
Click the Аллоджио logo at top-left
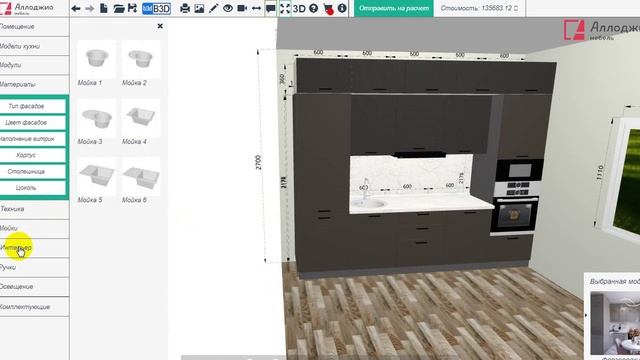point(27,8)
